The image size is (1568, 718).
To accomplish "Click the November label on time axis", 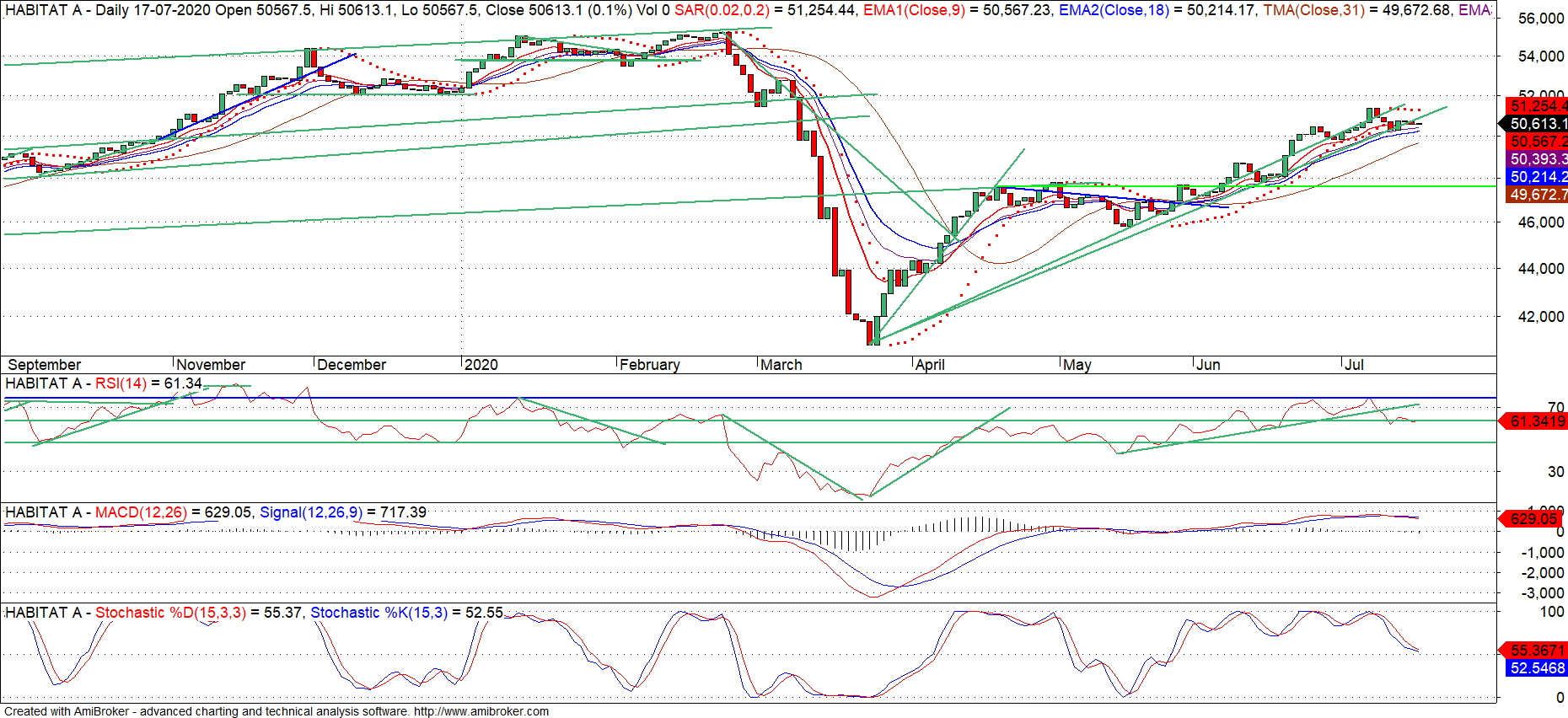I will click(211, 365).
